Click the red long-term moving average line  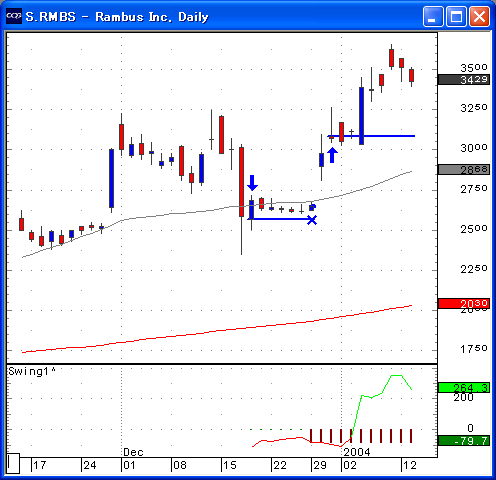217,331
